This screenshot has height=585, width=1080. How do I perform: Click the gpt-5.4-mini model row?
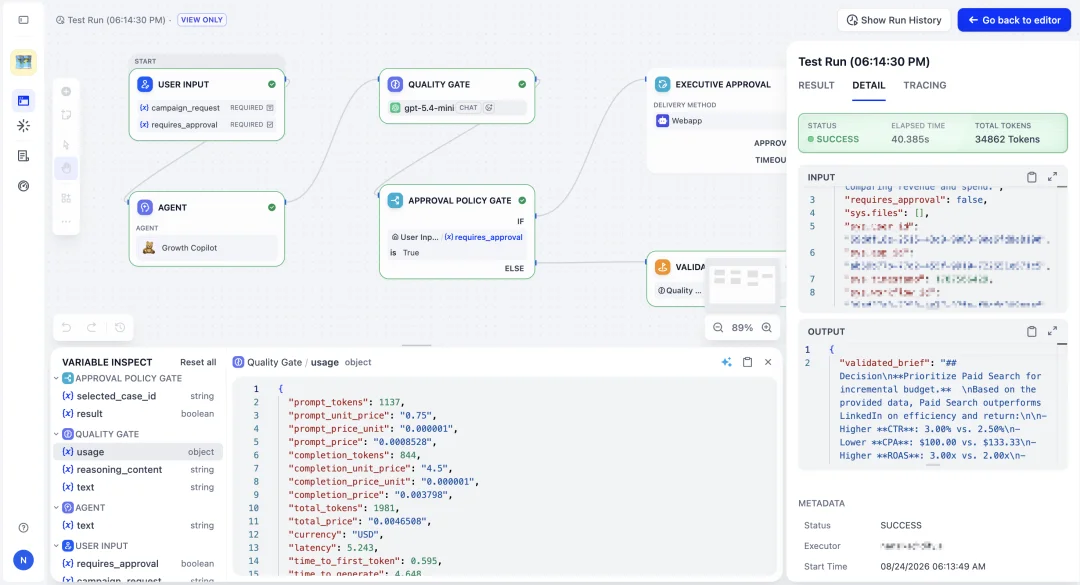[x=457, y=107]
